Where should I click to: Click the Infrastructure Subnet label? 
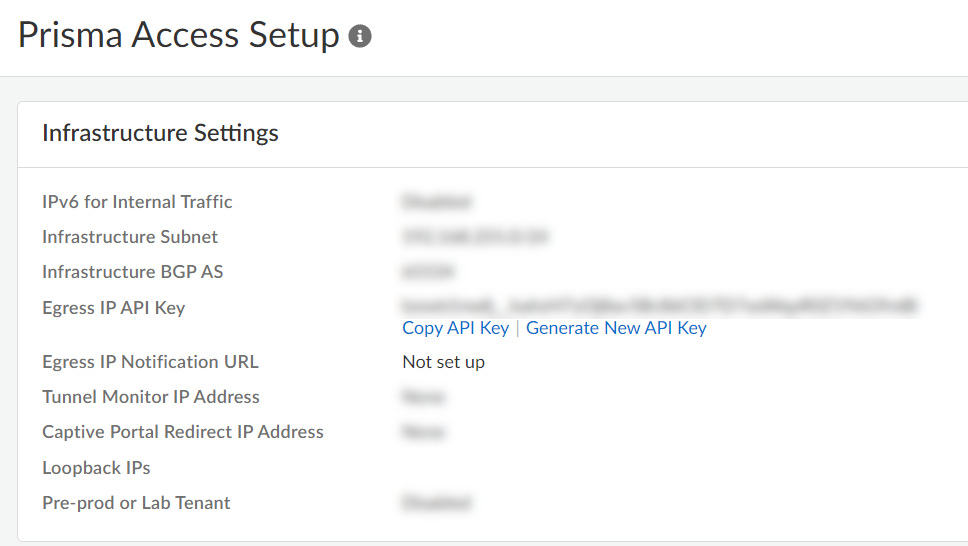tap(130, 237)
